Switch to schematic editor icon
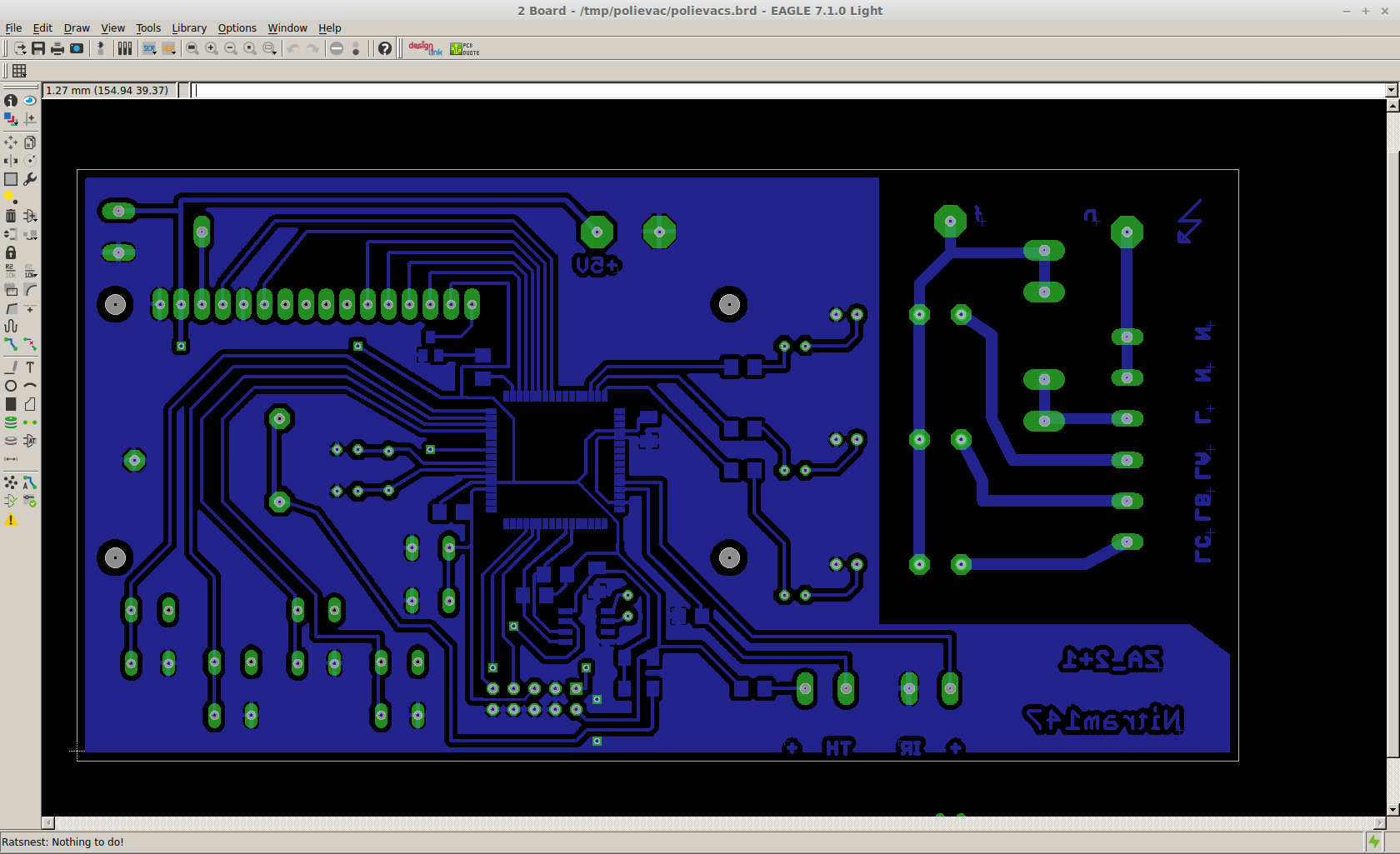The height and width of the screenshot is (854, 1400). click(101, 48)
